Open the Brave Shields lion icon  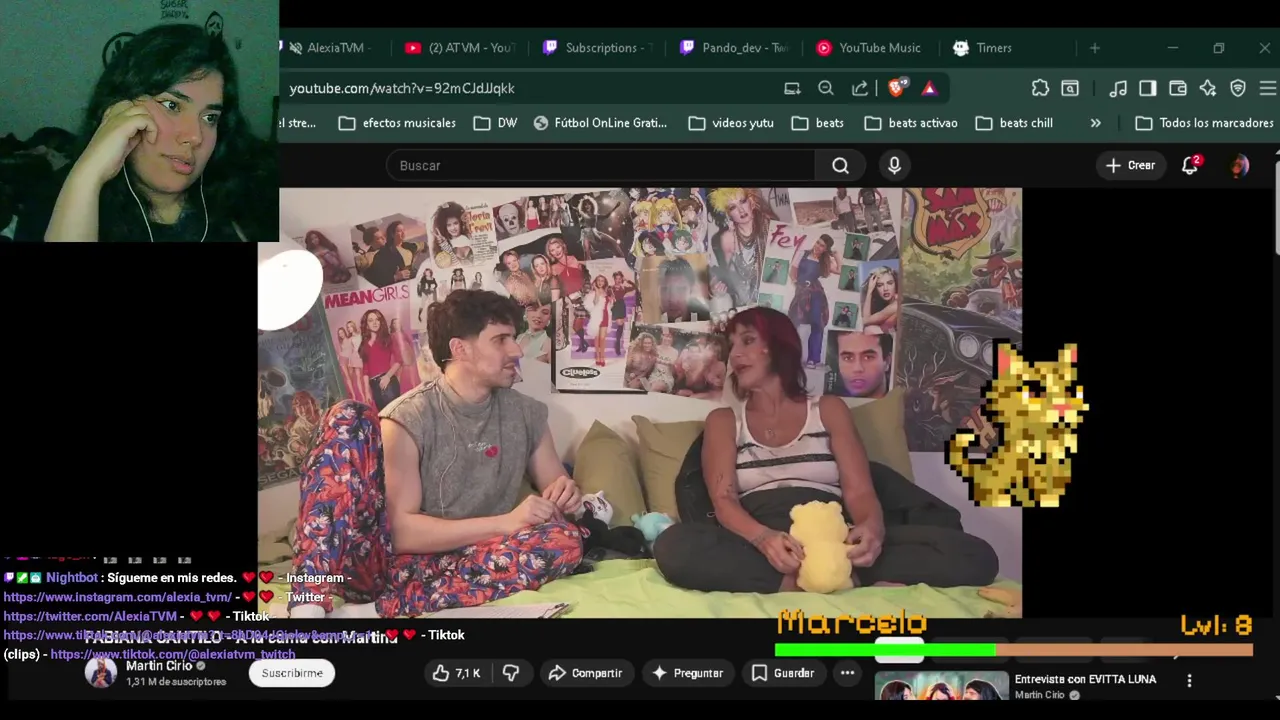(896, 88)
